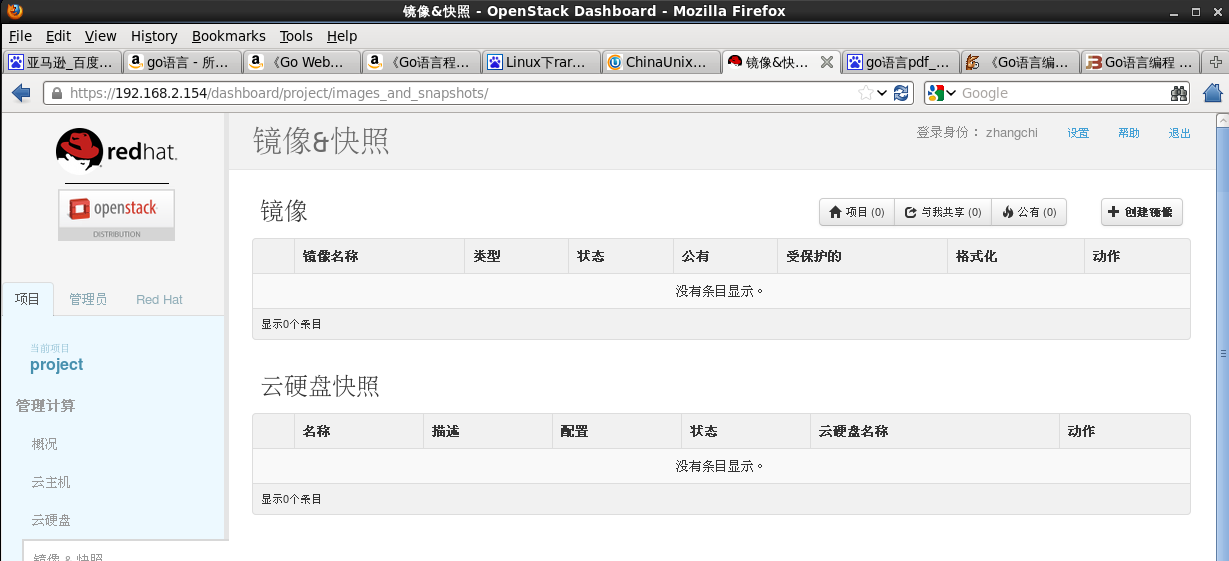Screen dimensions: 1229x561
Task: Select the 项目 sidebar tab
Action: coord(28,299)
